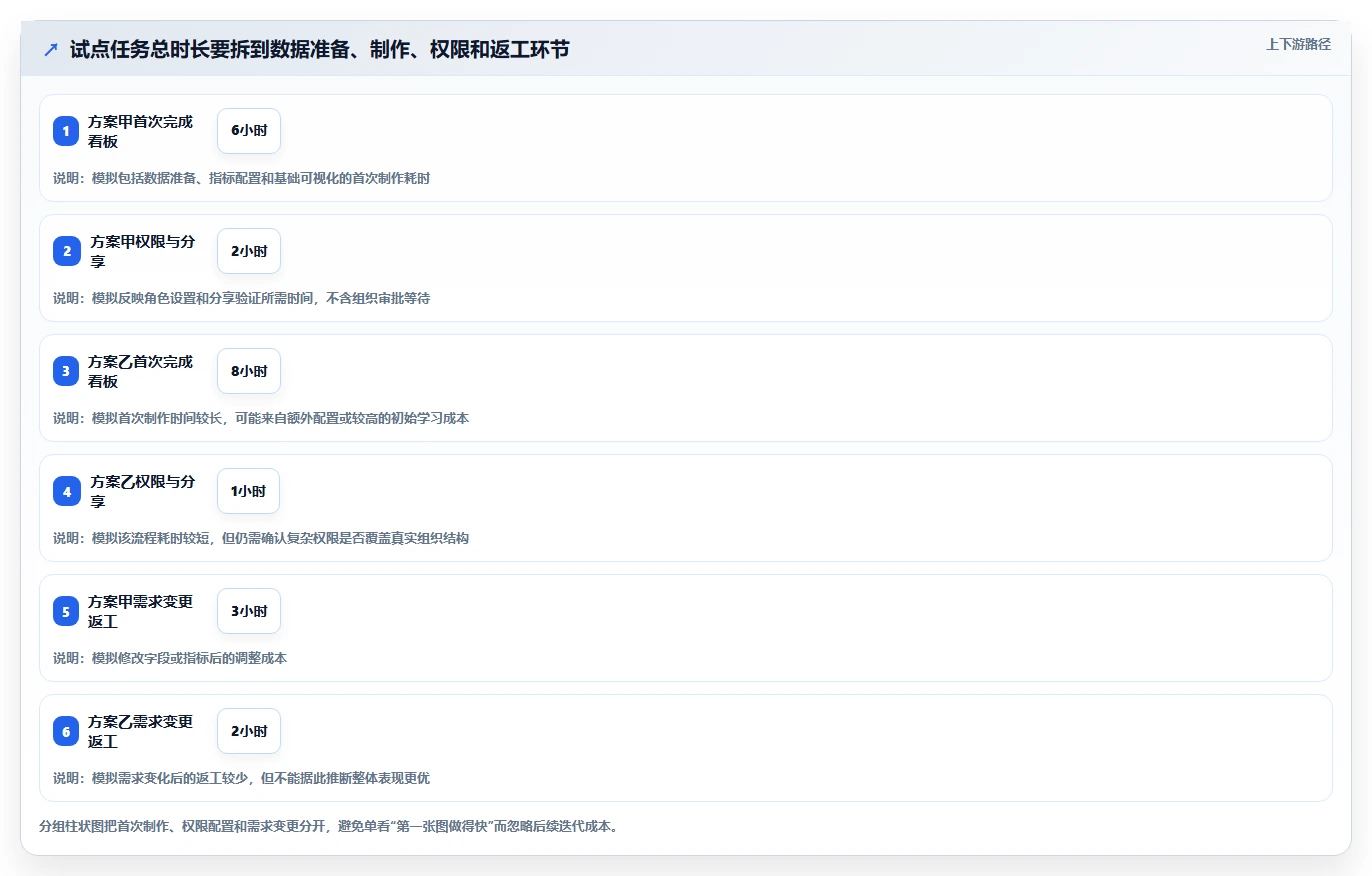This screenshot has width=1372, height=876.
Task: Click the 2小时 chip for 方案甲权限与分享
Action: click(x=249, y=251)
